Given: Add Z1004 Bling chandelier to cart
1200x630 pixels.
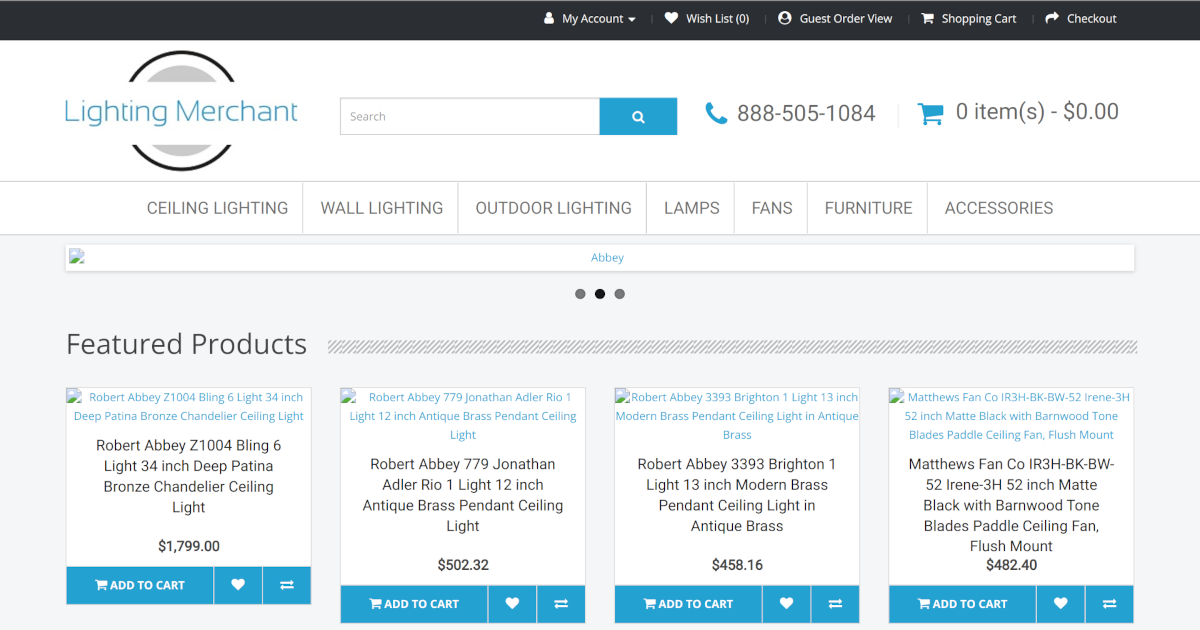Looking at the screenshot, I should pyautogui.click(x=140, y=585).
